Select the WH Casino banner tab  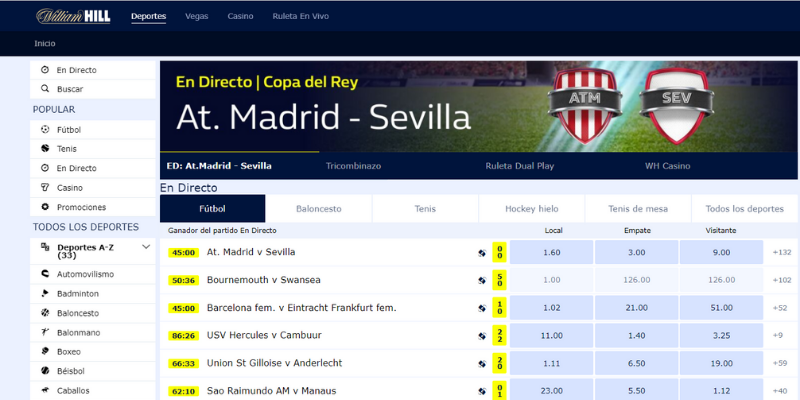(667, 166)
